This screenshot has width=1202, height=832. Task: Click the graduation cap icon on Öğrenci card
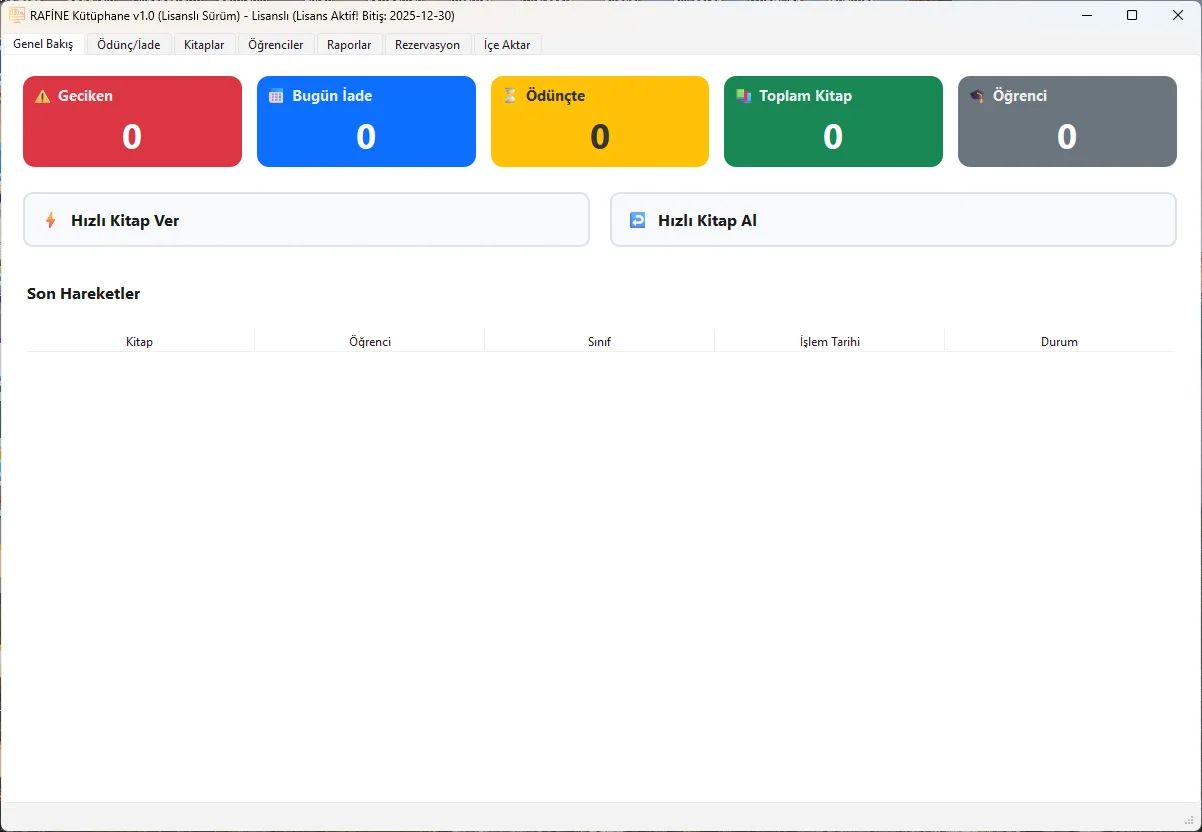(x=977, y=96)
